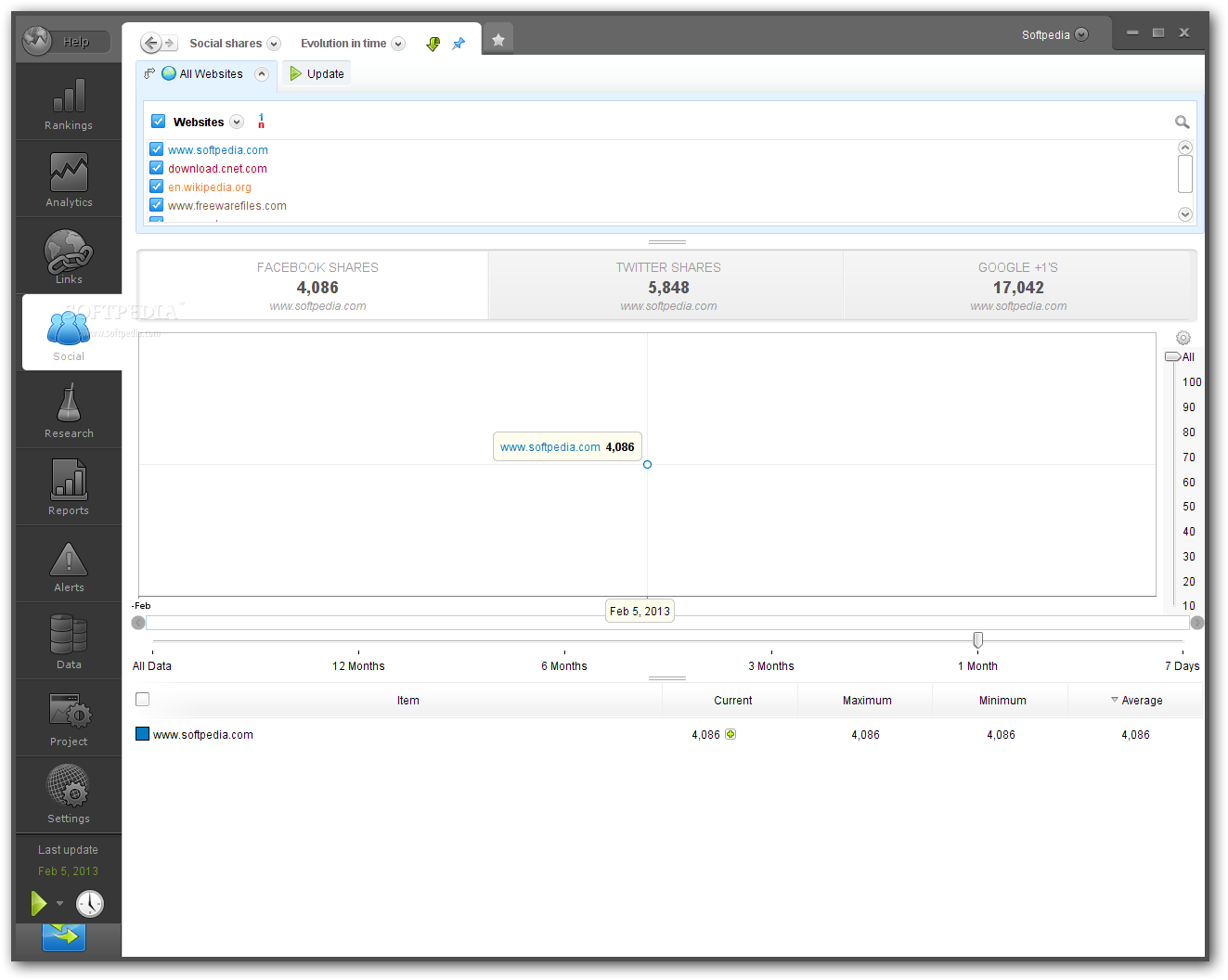This screenshot has height=980, width=1228.
Task: Click the All rank limit slider handle
Action: [x=1172, y=356]
